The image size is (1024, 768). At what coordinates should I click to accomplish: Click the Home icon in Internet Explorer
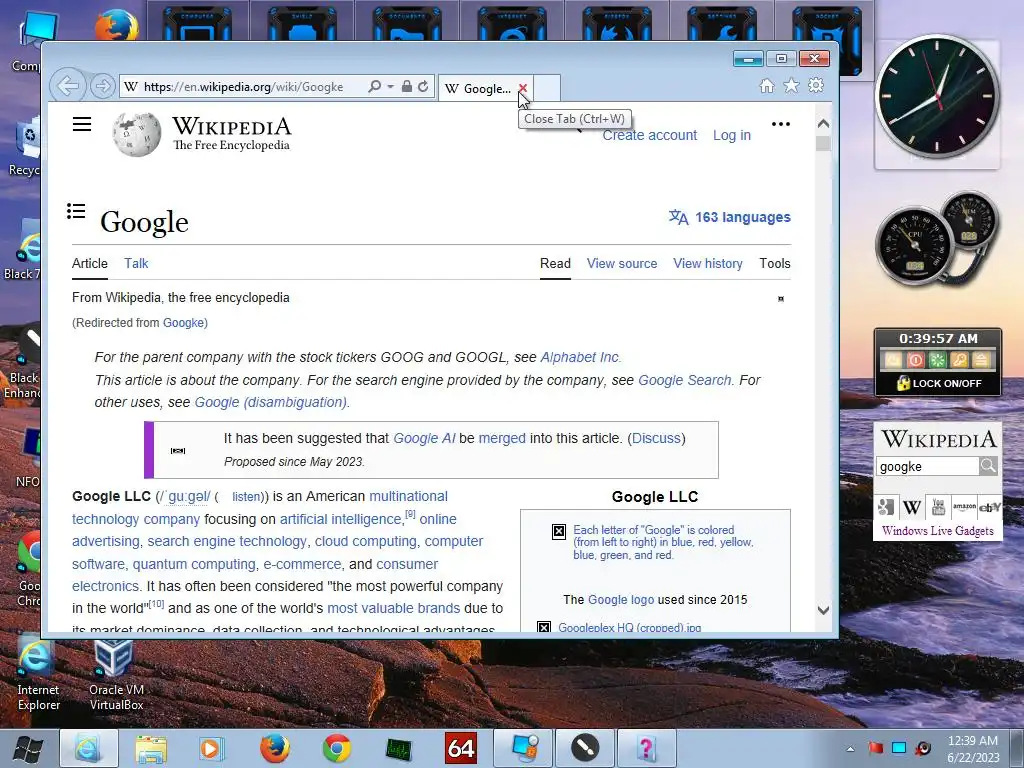(767, 86)
